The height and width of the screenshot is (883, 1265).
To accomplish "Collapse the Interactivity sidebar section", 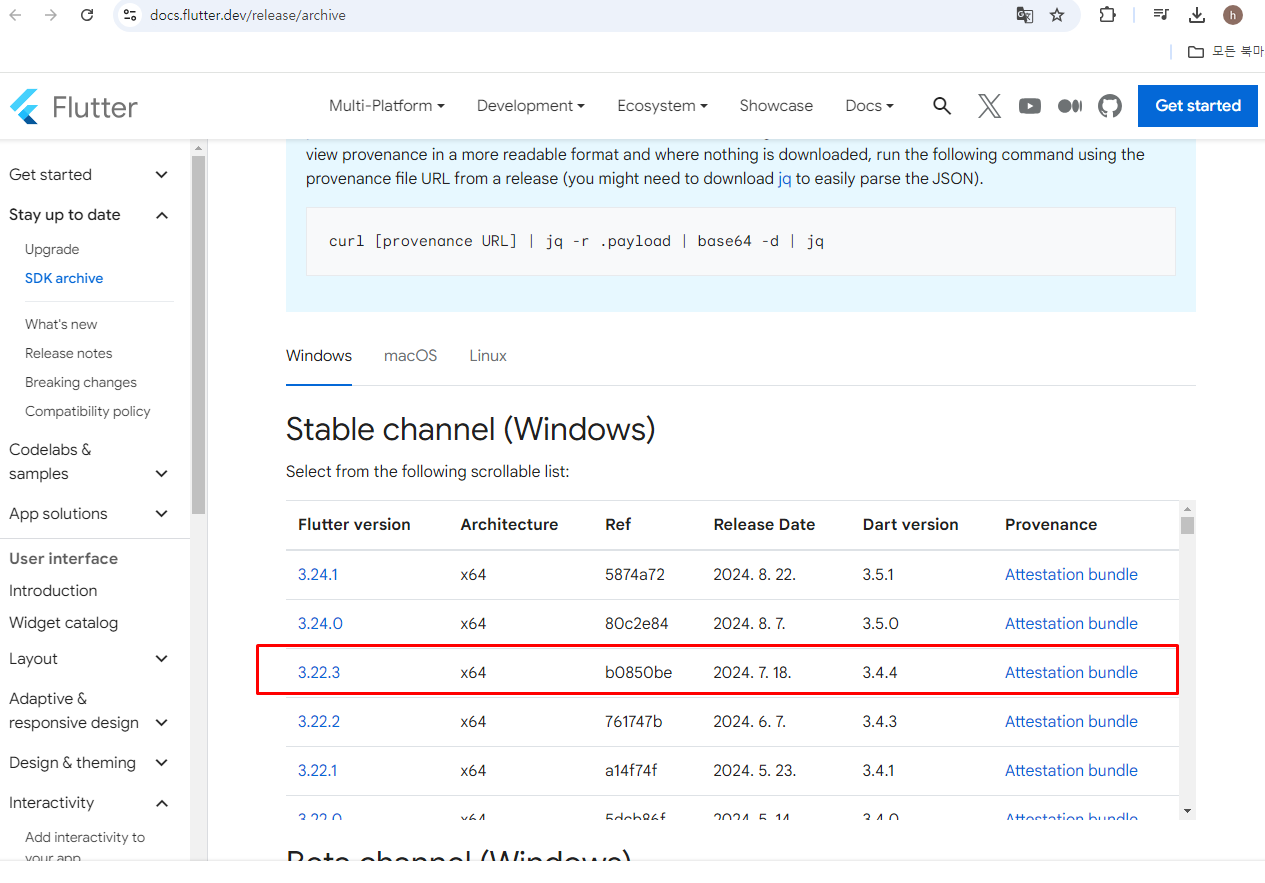I will pos(90,803).
